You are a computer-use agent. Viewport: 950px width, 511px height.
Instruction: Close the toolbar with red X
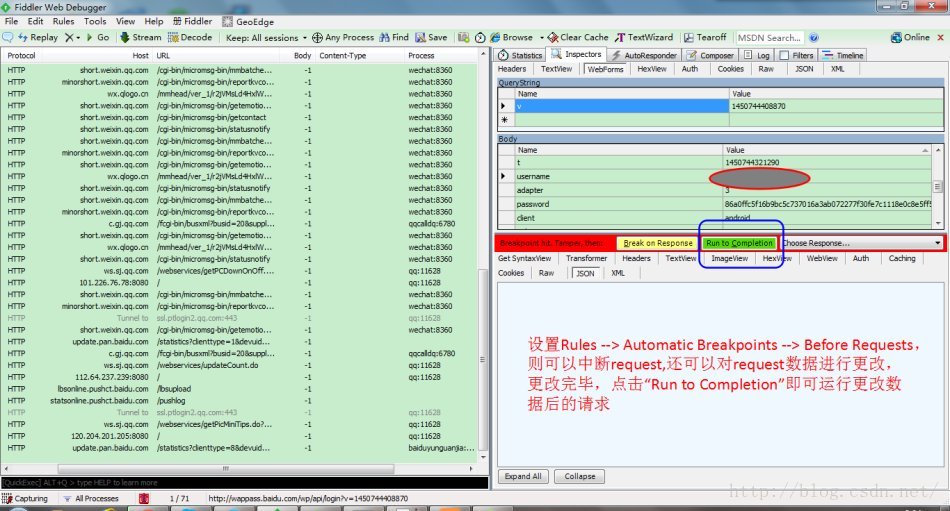[x=940, y=38]
